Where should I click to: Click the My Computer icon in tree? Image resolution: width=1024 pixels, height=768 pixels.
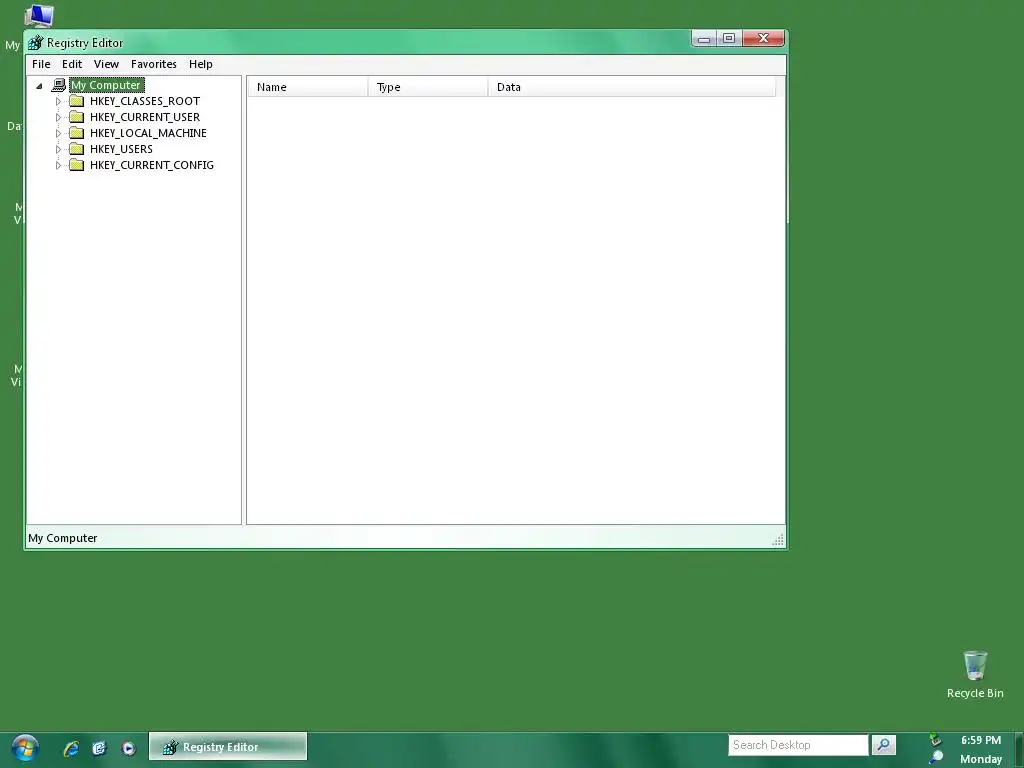(59, 85)
